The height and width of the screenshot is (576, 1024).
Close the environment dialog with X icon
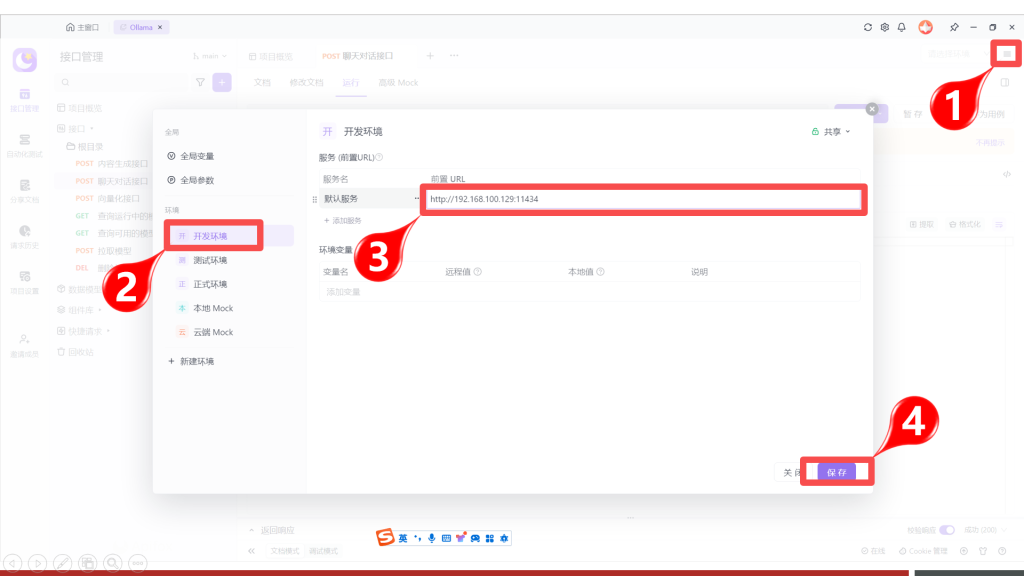click(x=871, y=109)
